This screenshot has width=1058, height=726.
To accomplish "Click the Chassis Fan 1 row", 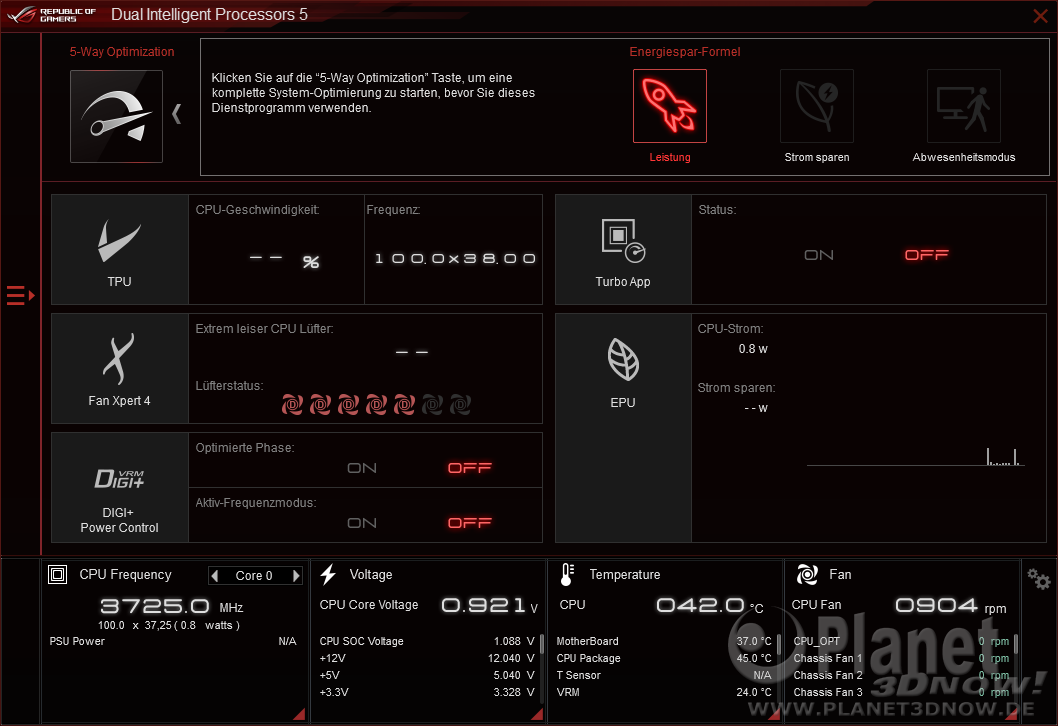I will pyautogui.click(x=901, y=658).
